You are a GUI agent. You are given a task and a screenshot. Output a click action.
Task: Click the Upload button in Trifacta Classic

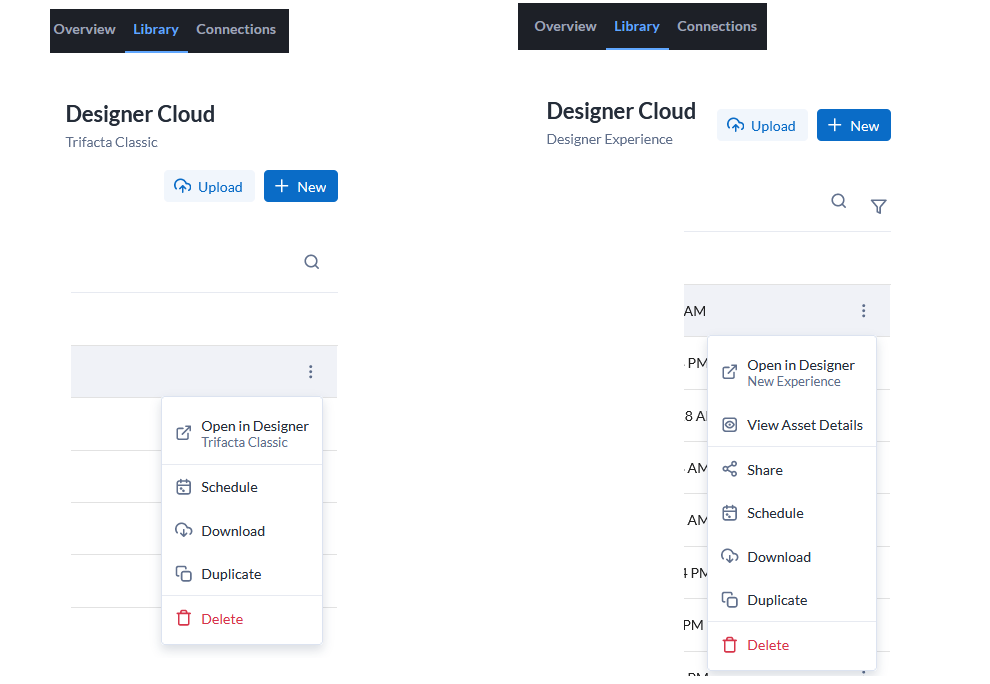point(209,186)
